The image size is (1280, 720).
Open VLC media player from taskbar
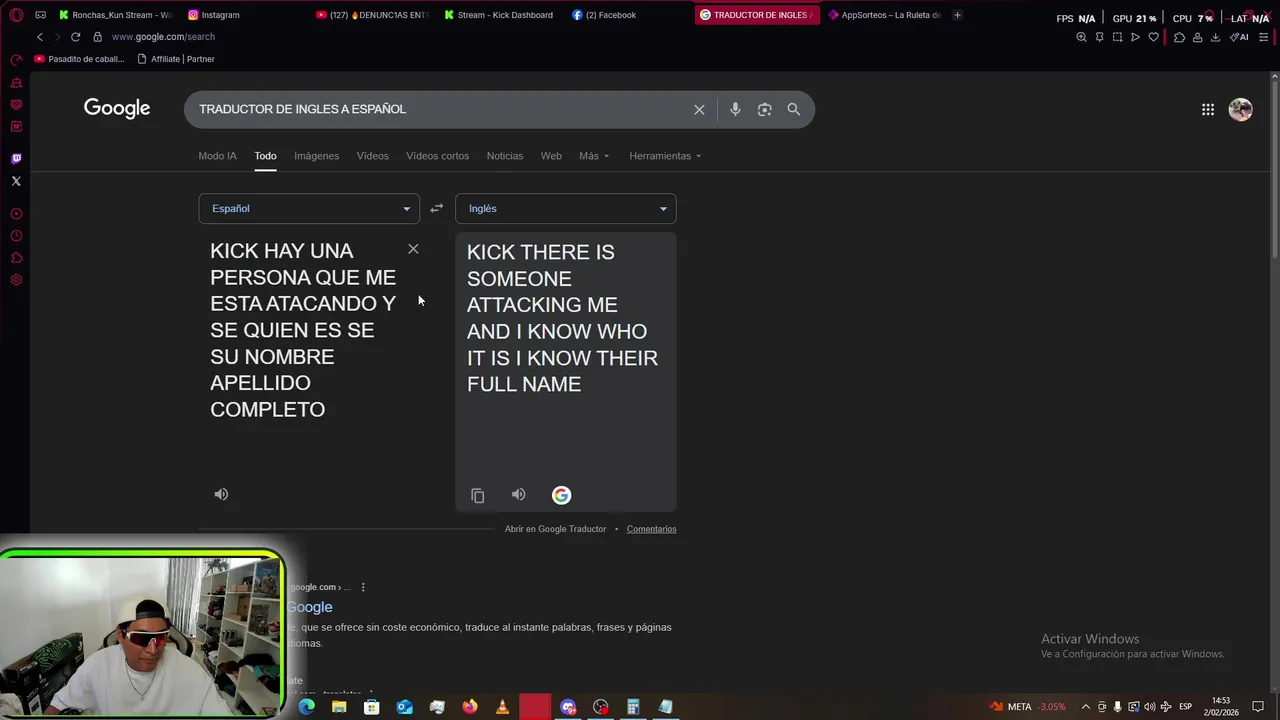pyautogui.click(x=502, y=707)
